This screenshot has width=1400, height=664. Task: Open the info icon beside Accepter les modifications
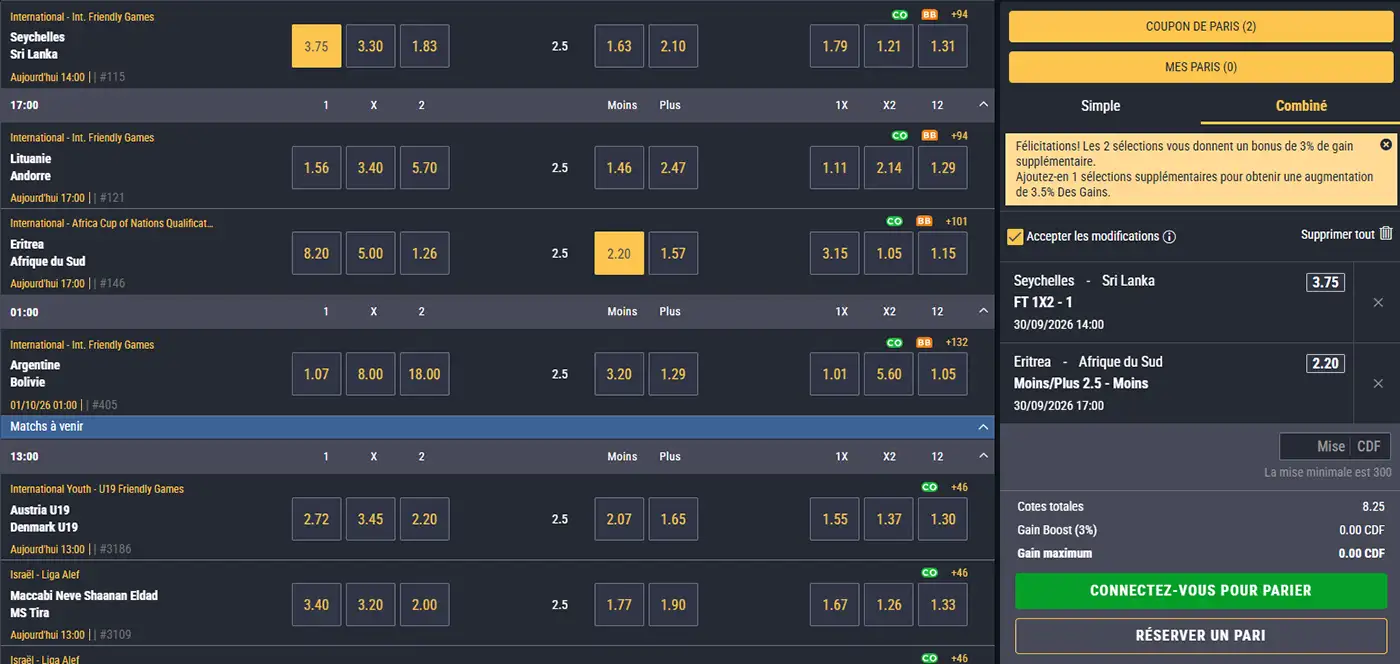pos(1169,237)
